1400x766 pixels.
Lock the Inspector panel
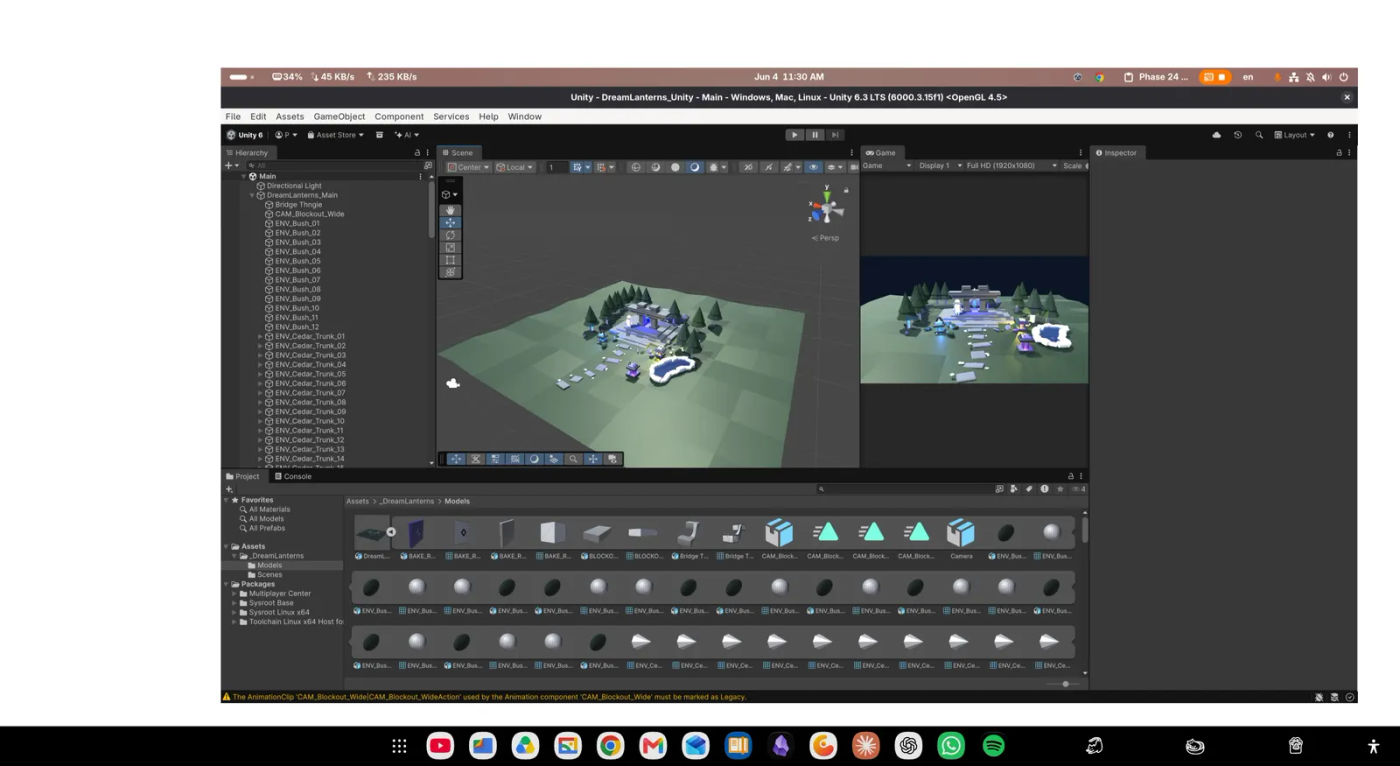[x=1339, y=153]
